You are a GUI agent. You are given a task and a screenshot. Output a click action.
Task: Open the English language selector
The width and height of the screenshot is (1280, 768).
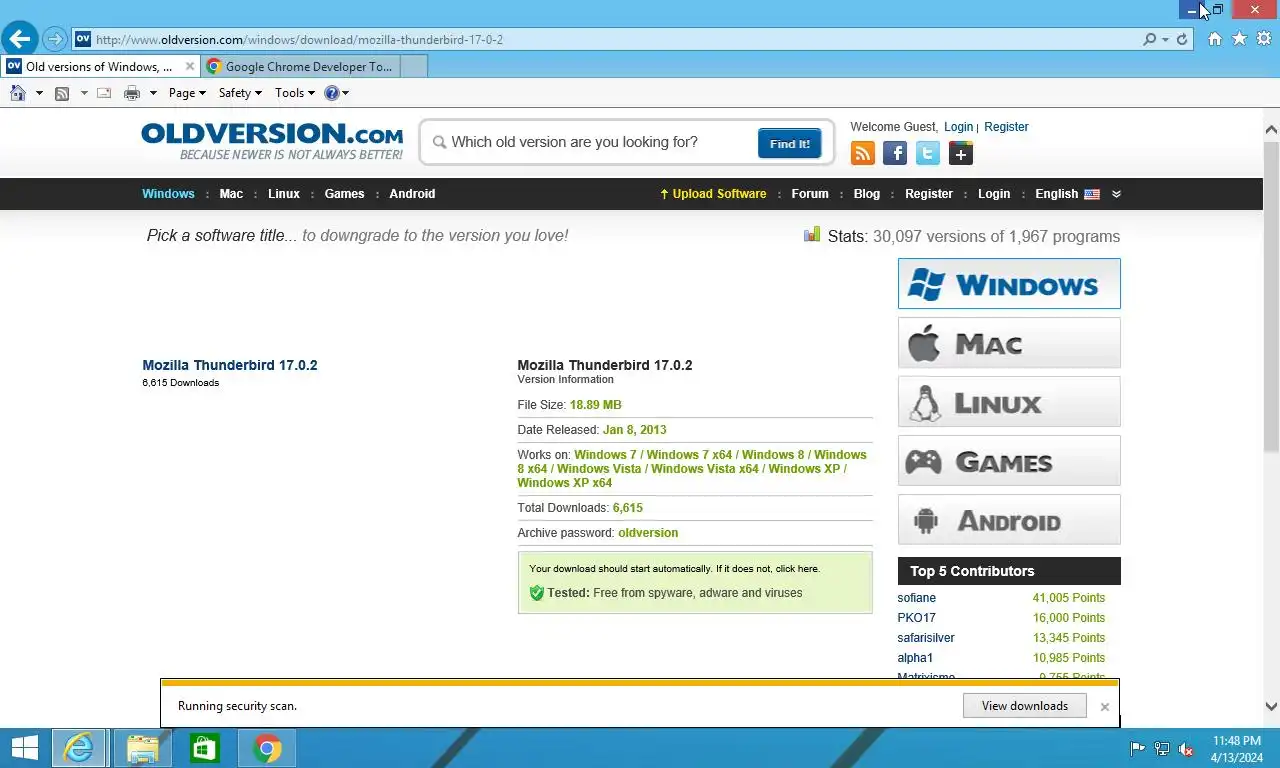(1078, 194)
